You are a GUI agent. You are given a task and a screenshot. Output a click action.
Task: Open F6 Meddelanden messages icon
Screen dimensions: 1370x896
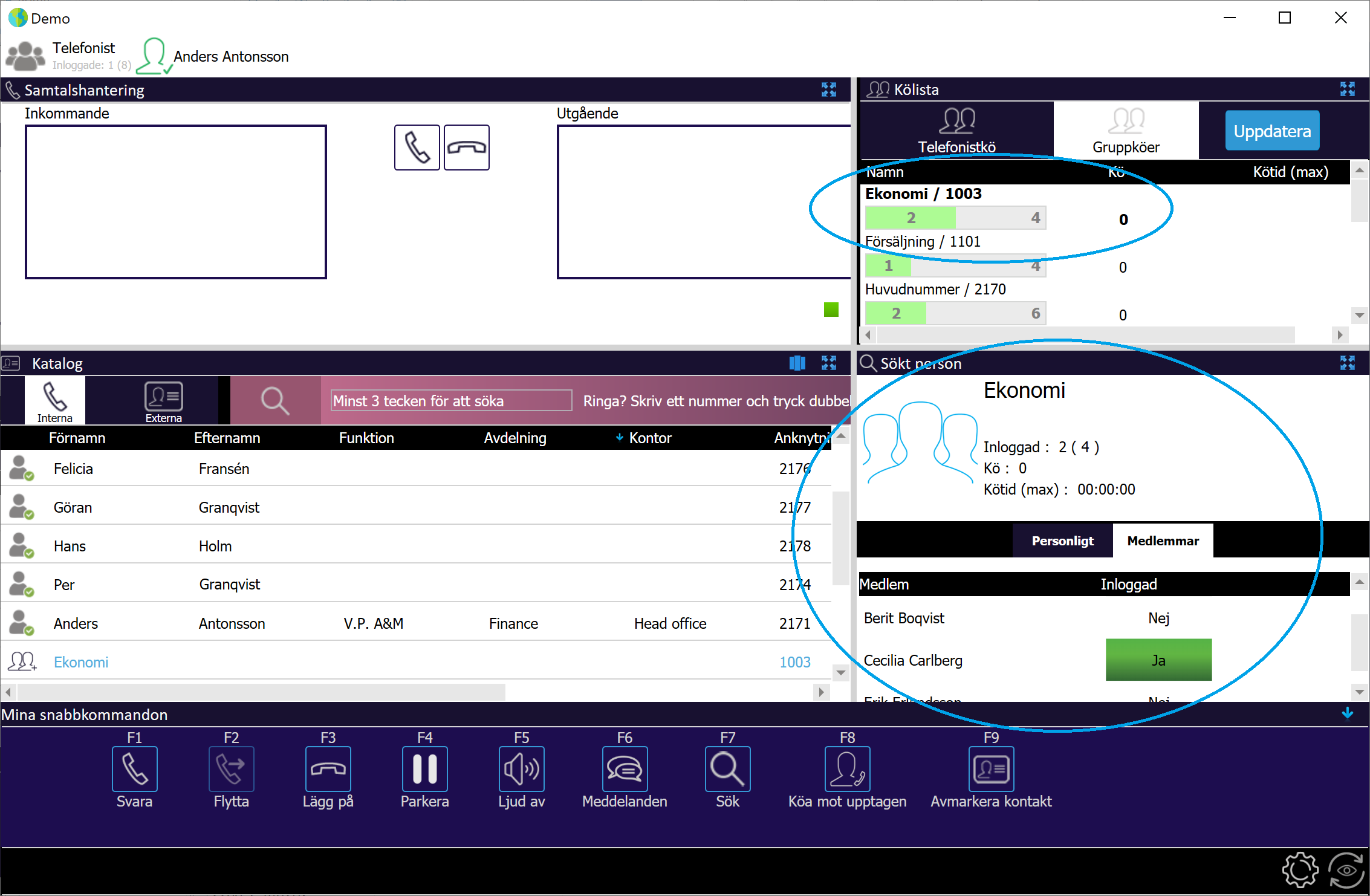click(625, 769)
